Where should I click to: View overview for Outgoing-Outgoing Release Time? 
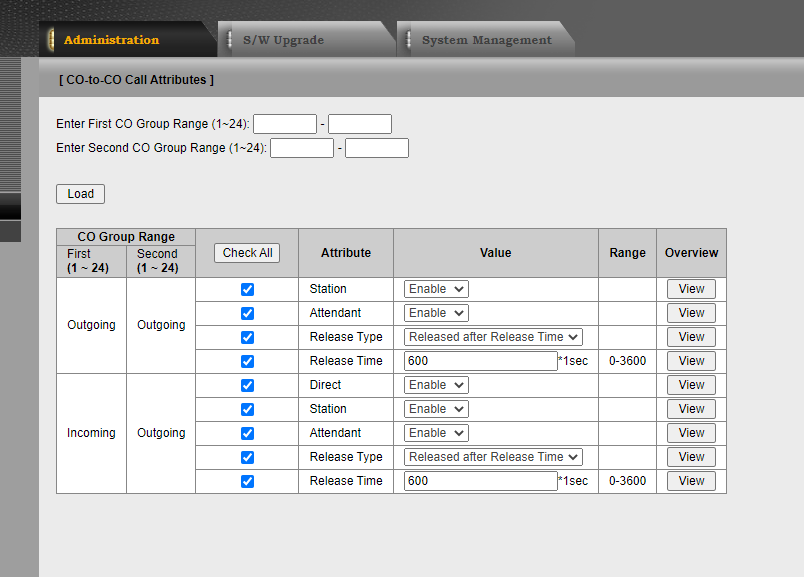tap(691, 361)
